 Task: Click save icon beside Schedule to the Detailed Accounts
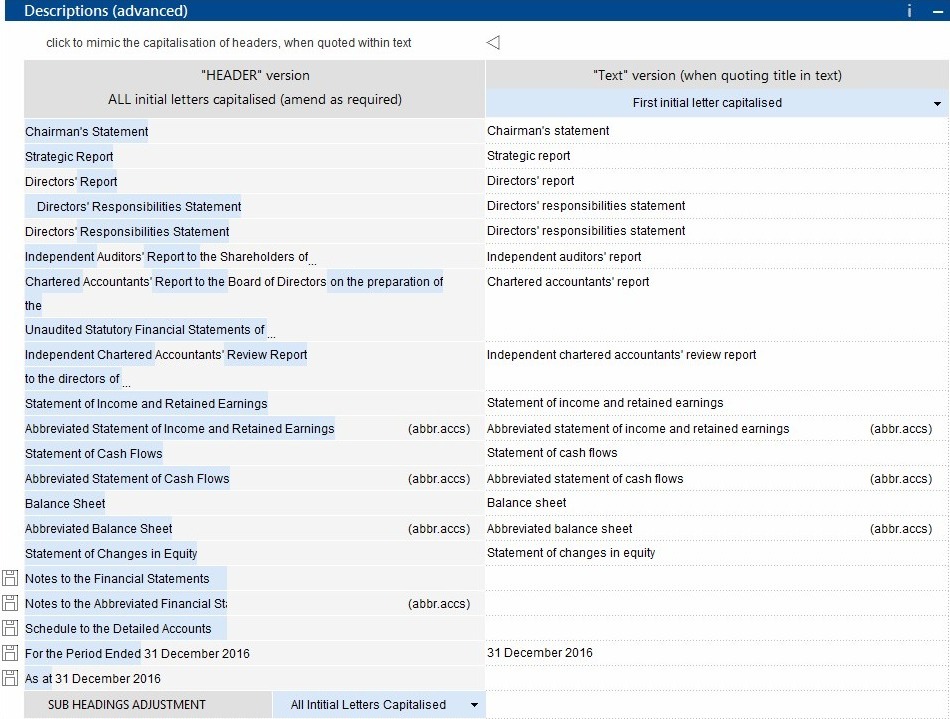pyautogui.click(x=10, y=628)
